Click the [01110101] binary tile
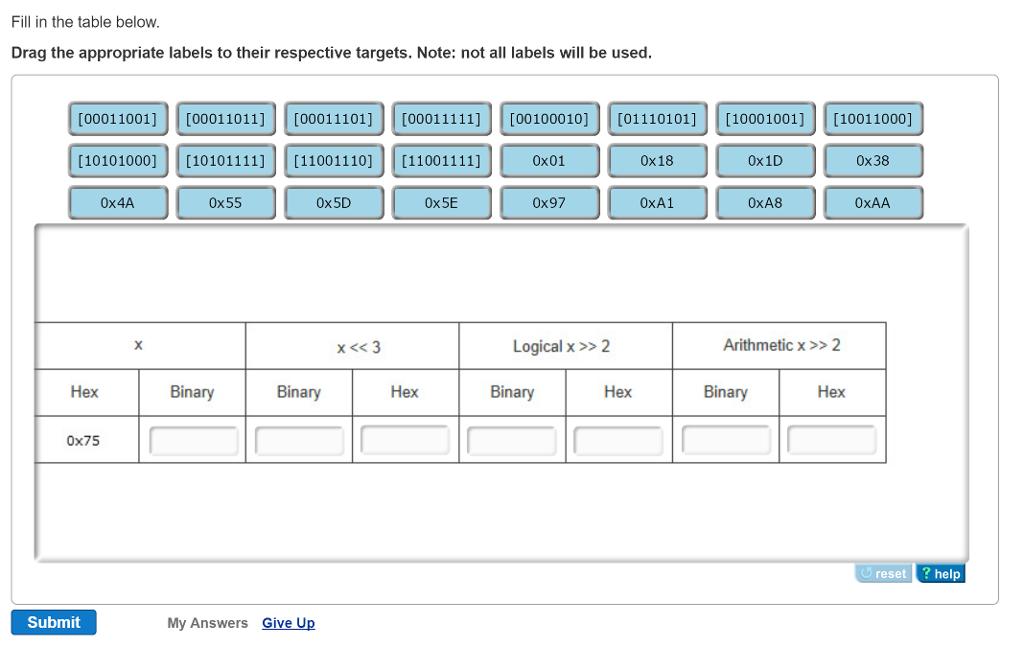Image resolution: width=1024 pixels, height=647 pixels. pyautogui.click(x=657, y=118)
